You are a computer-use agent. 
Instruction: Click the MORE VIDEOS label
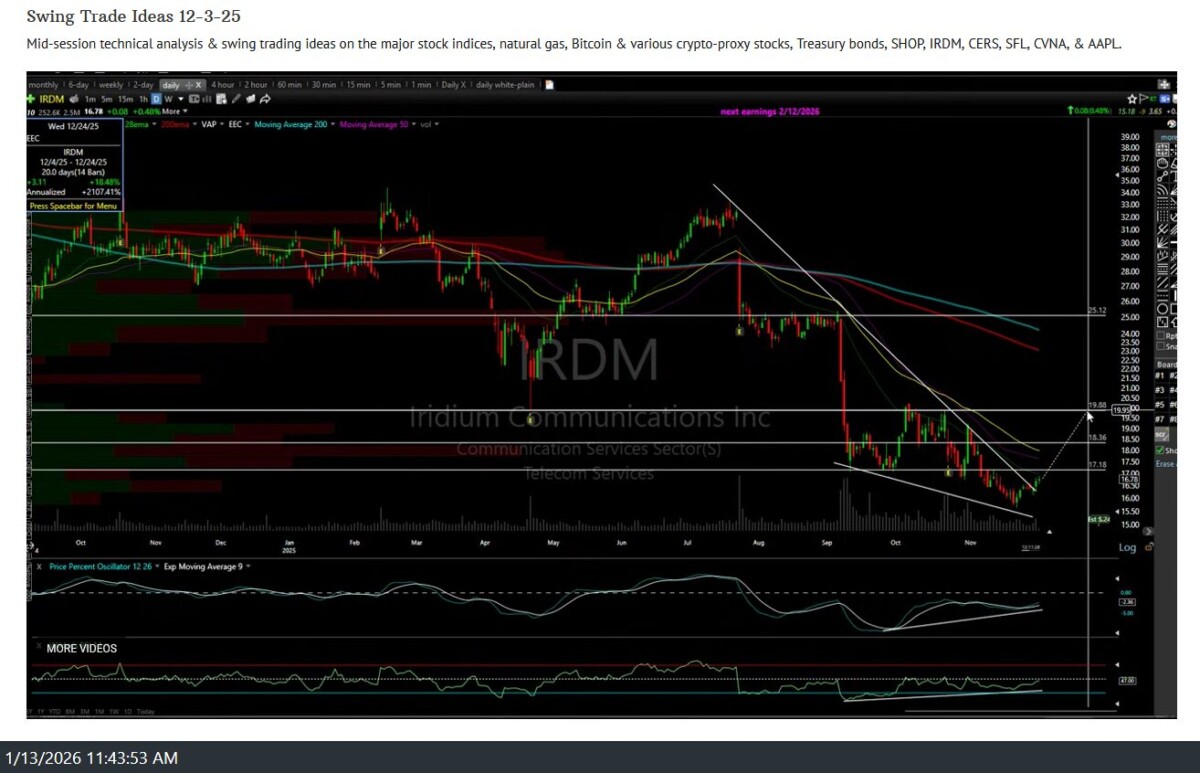point(82,648)
